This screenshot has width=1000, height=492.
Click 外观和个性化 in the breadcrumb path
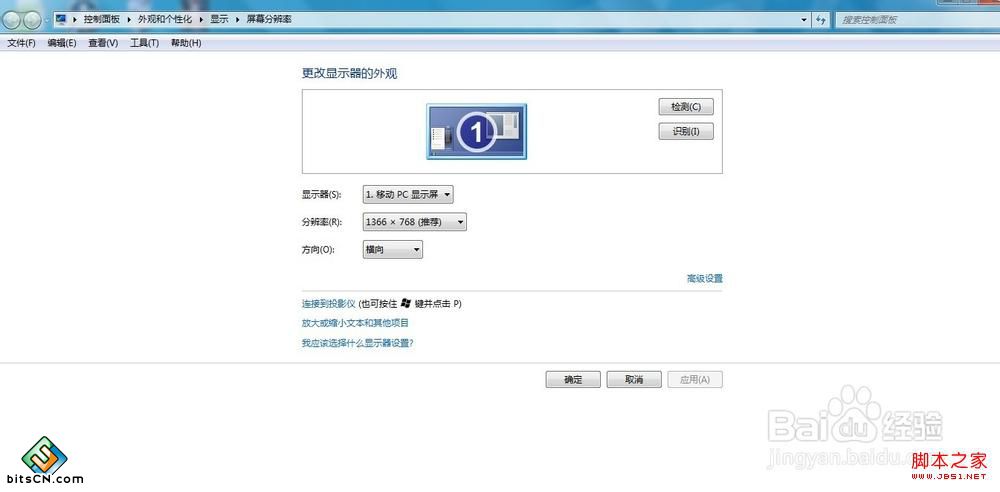[x=165, y=20]
